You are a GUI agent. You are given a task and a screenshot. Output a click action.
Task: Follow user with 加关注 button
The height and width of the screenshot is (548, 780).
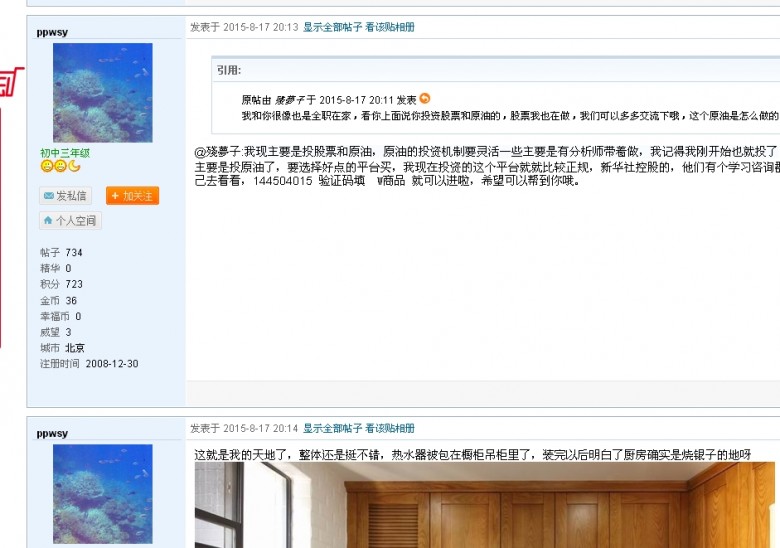132,196
